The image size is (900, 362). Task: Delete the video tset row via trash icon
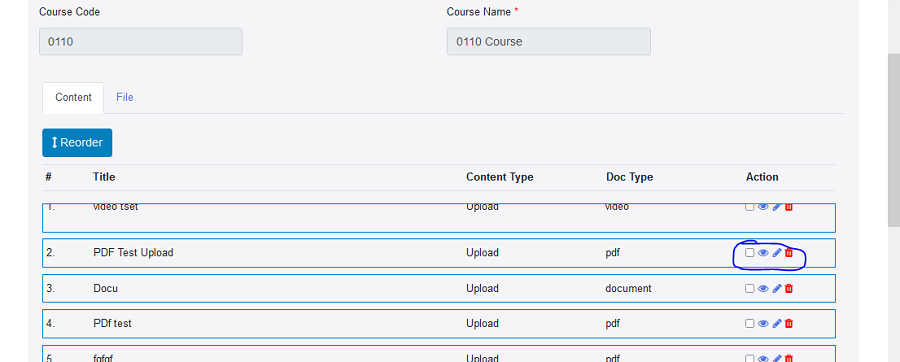point(789,207)
